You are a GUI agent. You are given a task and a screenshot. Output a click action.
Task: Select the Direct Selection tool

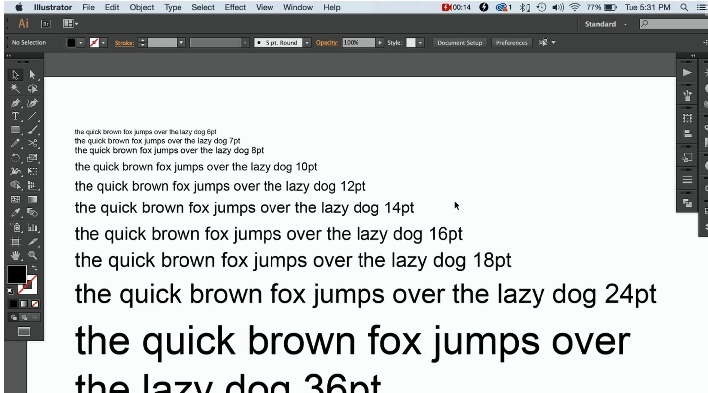pos(32,75)
